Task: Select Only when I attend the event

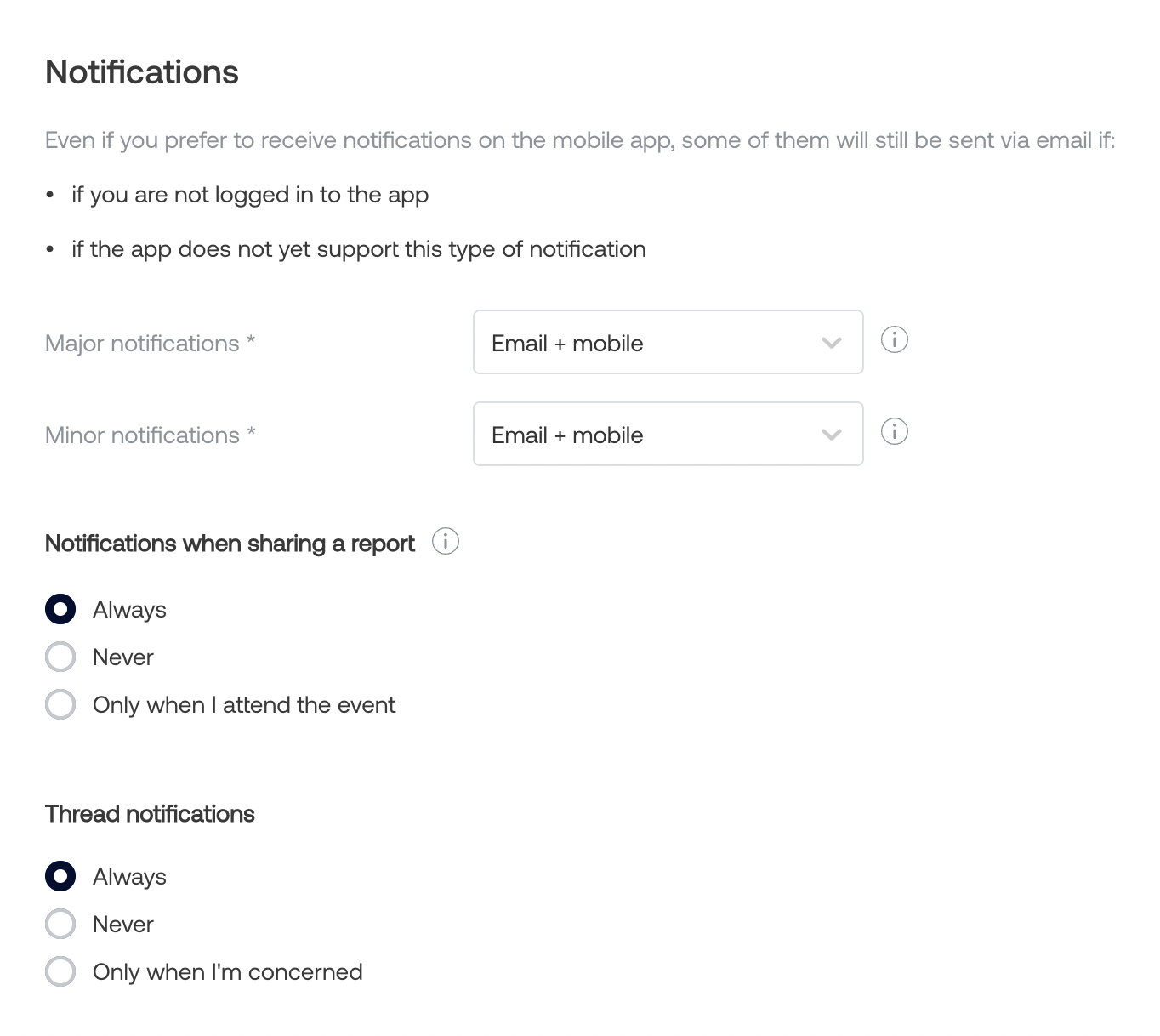Action: (x=60, y=705)
